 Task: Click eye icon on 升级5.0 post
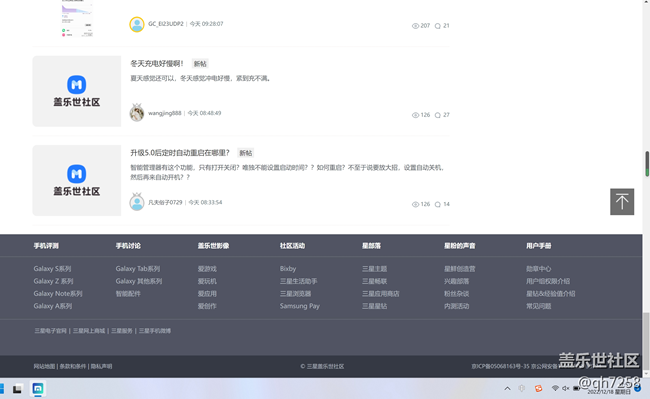[x=415, y=204]
